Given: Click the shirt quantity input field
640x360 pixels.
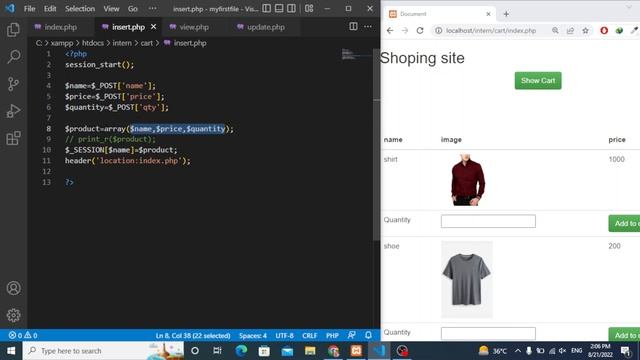Looking at the screenshot, I should [x=488, y=221].
